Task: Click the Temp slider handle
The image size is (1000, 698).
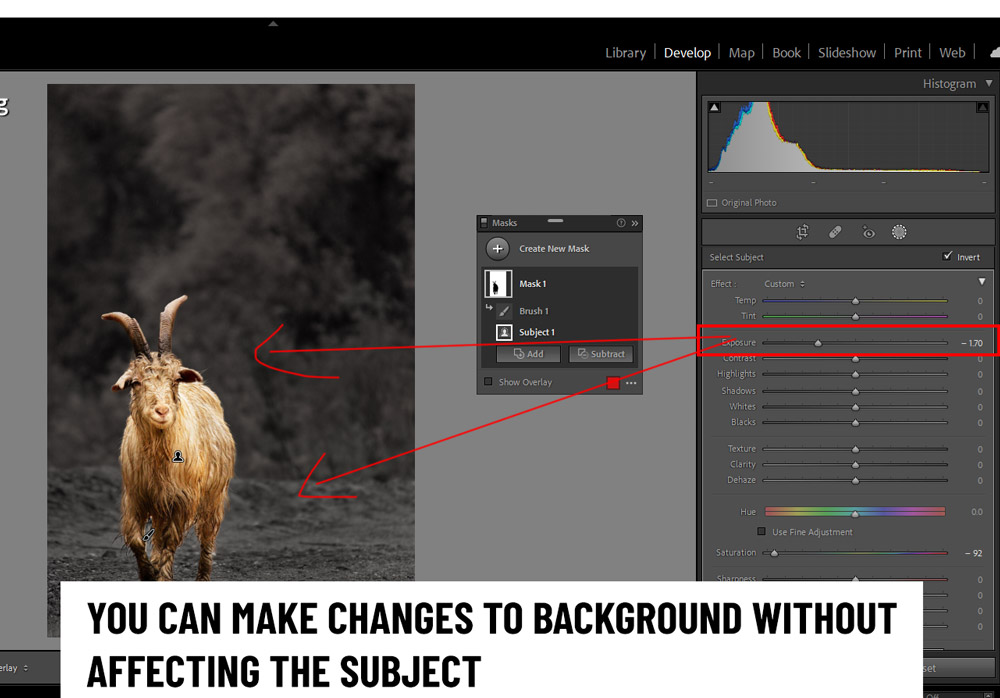Action: [x=855, y=301]
